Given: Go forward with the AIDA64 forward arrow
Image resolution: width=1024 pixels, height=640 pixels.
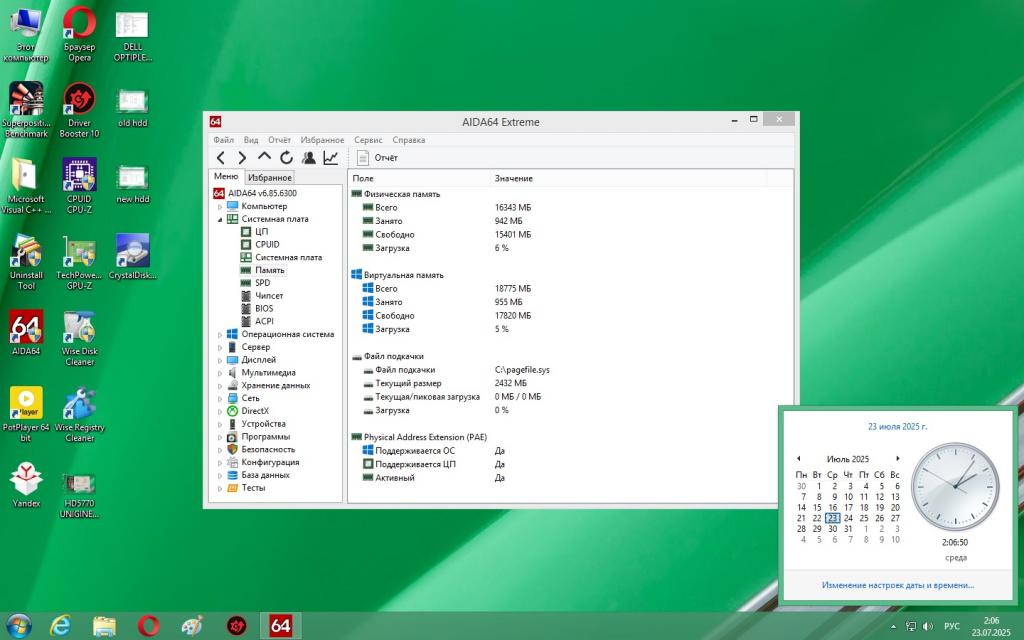Looking at the screenshot, I should click(242, 157).
